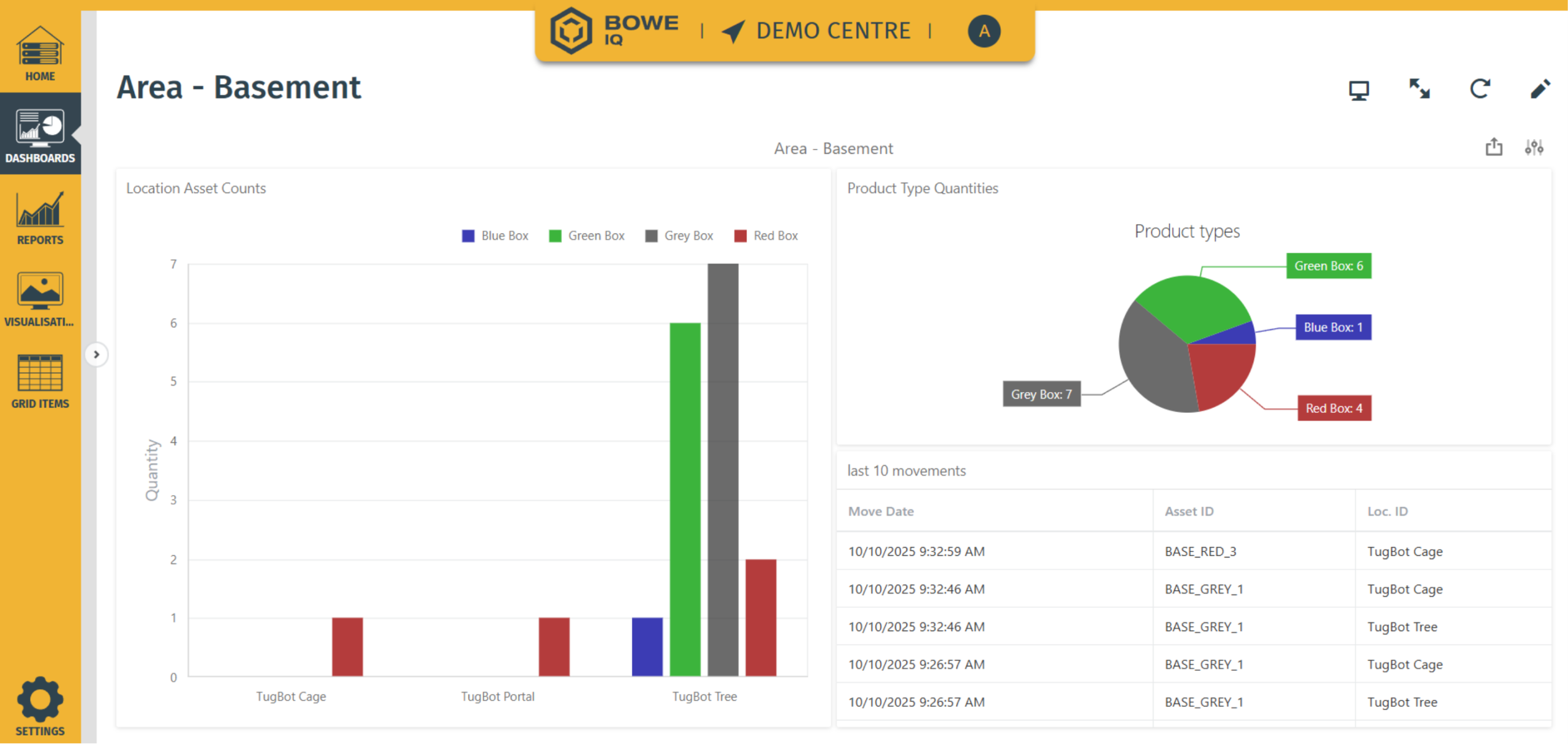Click the export share icon

coord(1494,147)
